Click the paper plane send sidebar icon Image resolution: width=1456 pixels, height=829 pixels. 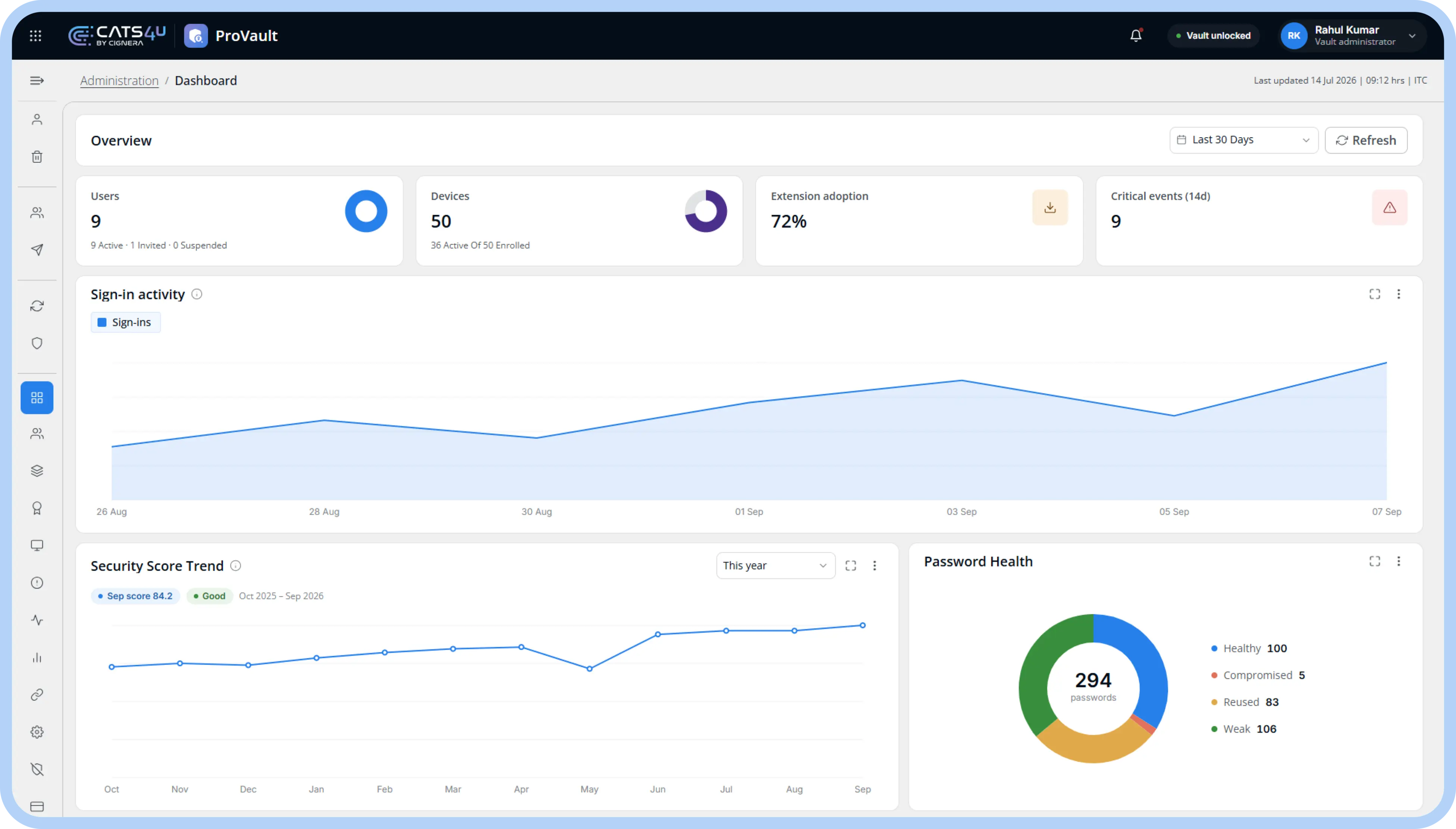tap(37, 249)
